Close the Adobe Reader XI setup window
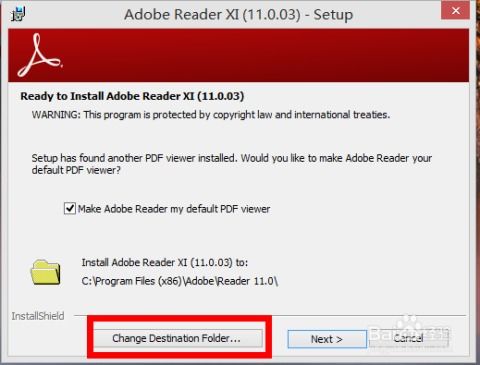 pyautogui.click(x=456, y=11)
